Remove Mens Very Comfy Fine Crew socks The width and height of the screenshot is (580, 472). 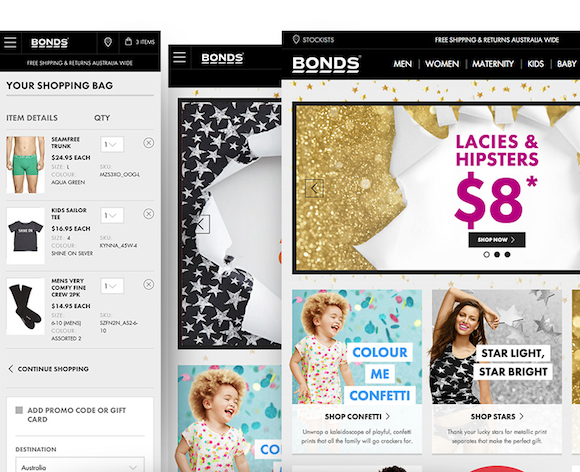tap(148, 284)
